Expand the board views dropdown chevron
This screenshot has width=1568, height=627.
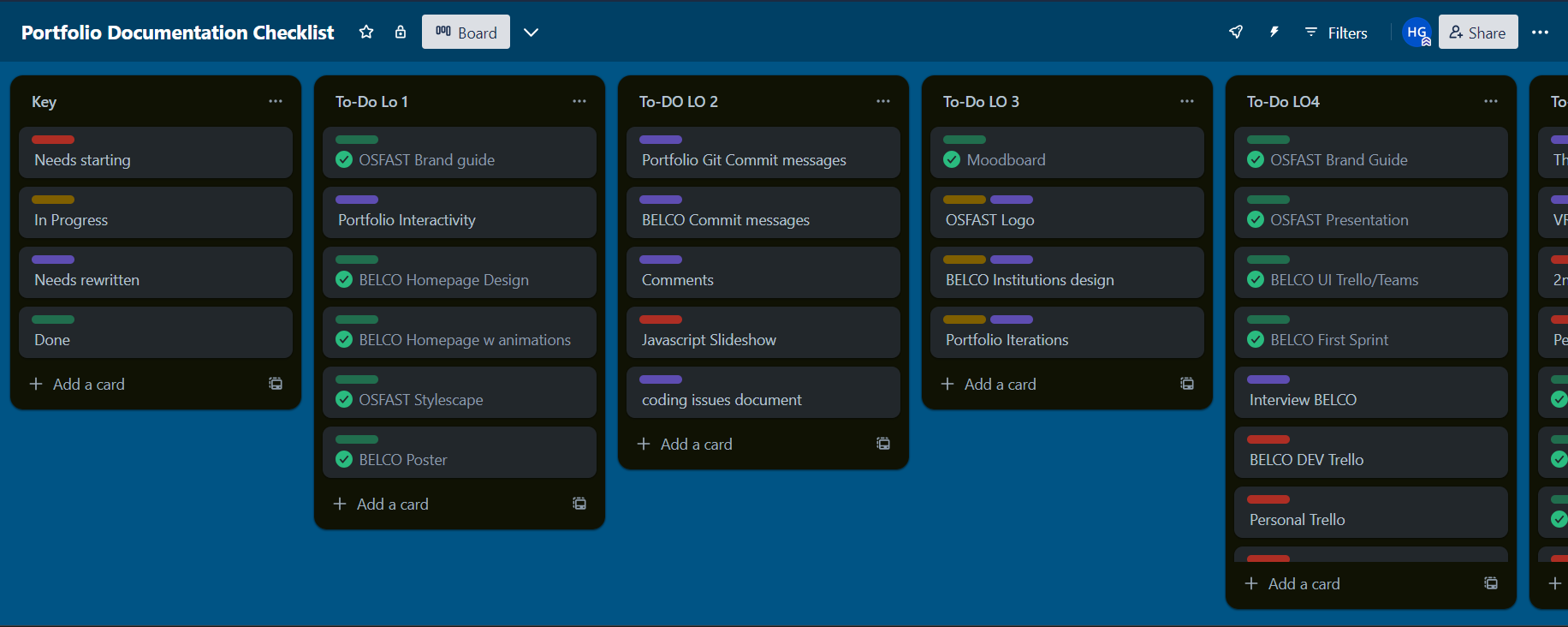click(531, 32)
